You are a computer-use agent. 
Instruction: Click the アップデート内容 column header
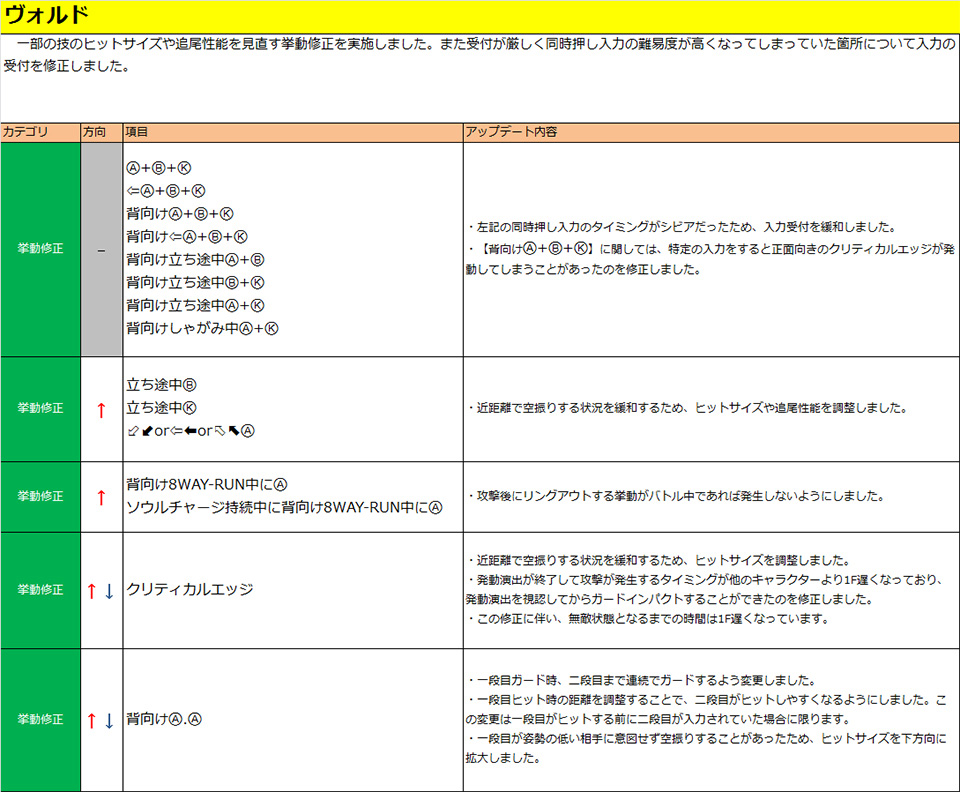(x=511, y=132)
